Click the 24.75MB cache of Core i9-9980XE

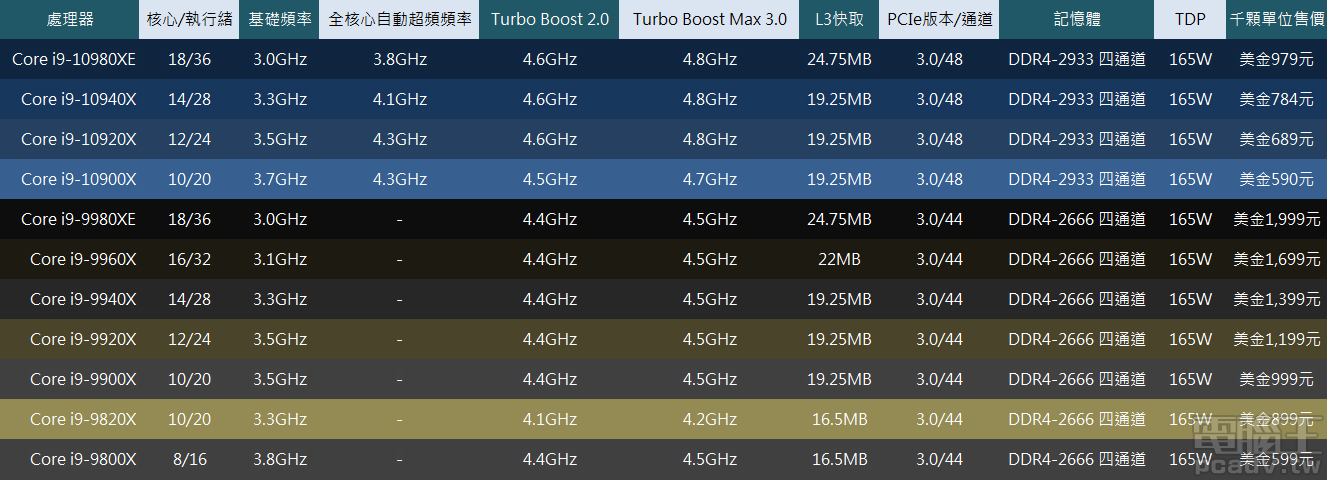click(839, 219)
